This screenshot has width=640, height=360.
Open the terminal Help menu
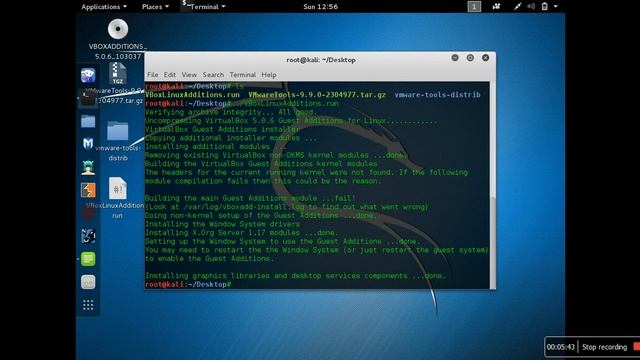tap(269, 75)
